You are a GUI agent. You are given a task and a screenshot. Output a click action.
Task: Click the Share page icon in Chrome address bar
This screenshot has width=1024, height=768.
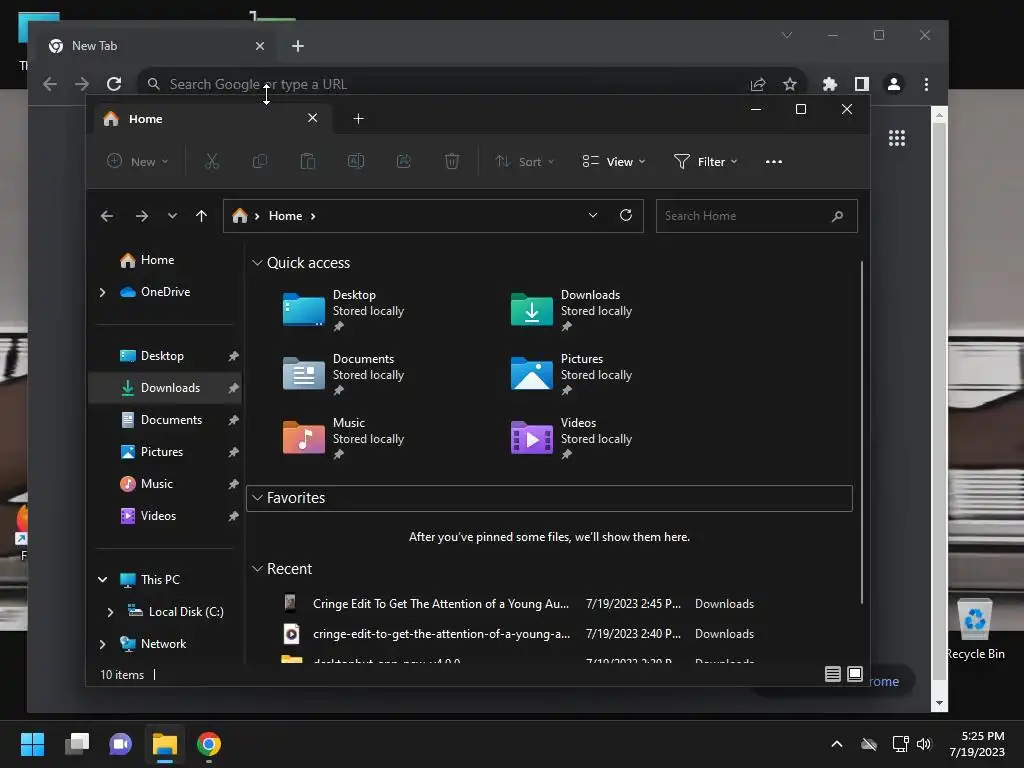click(x=758, y=84)
